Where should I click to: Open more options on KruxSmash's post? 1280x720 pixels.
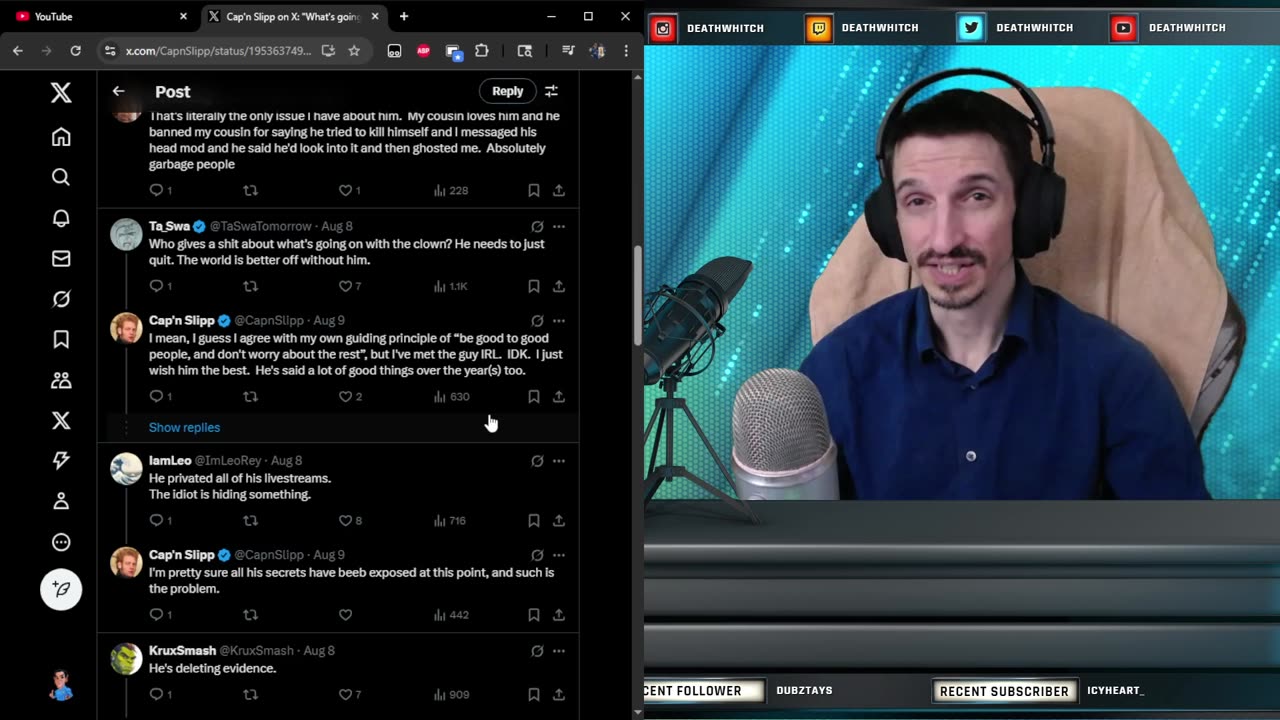click(x=559, y=651)
